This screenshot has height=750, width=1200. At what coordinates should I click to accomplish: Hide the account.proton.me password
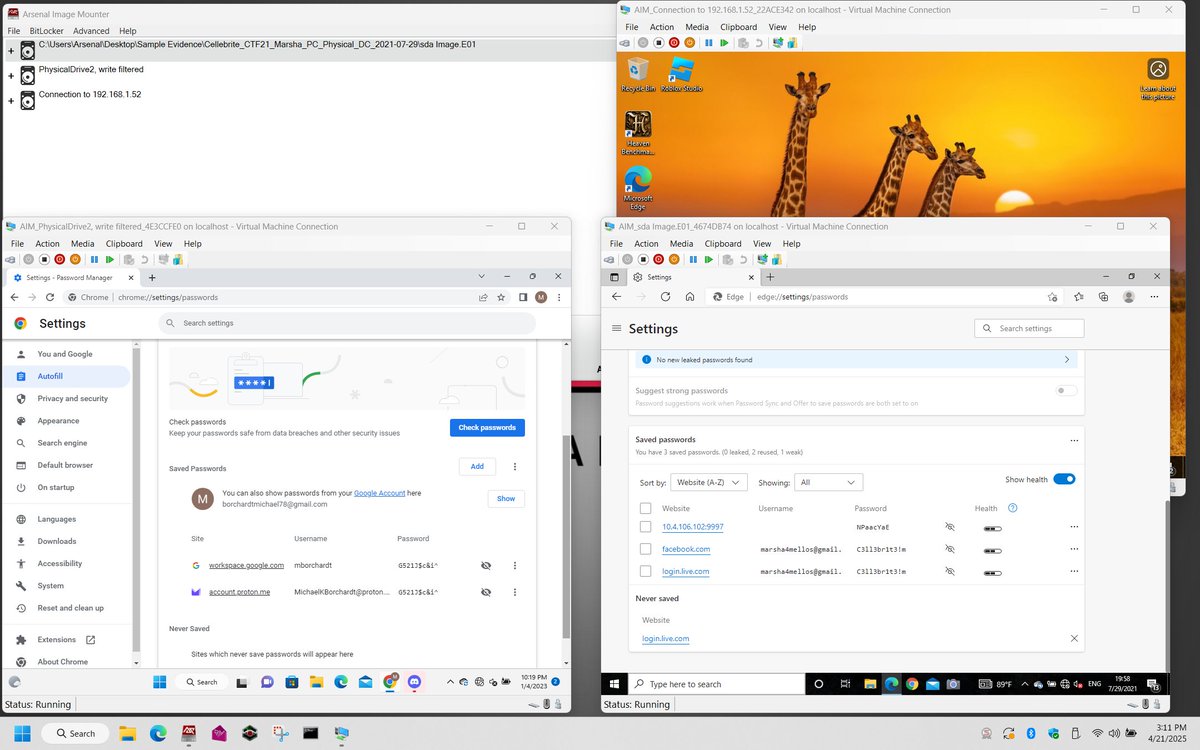point(486,592)
